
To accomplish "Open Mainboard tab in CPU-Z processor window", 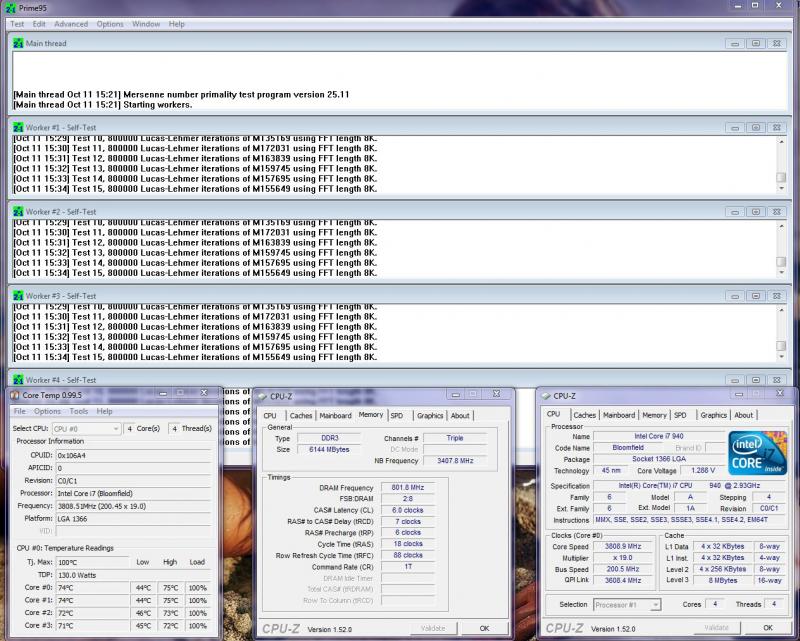I will (619, 415).
